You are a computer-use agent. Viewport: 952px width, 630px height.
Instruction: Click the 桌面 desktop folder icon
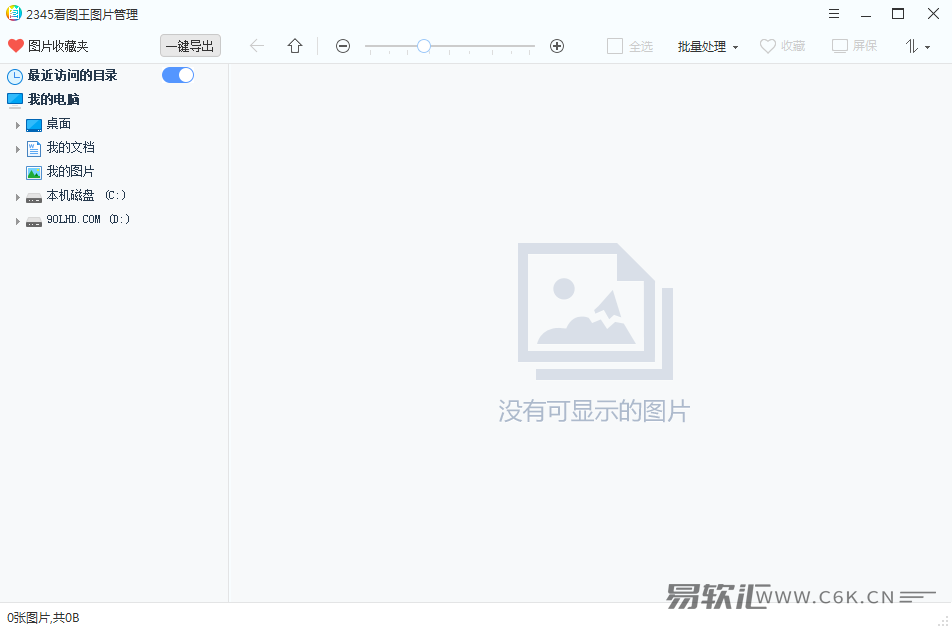point(34,125)
